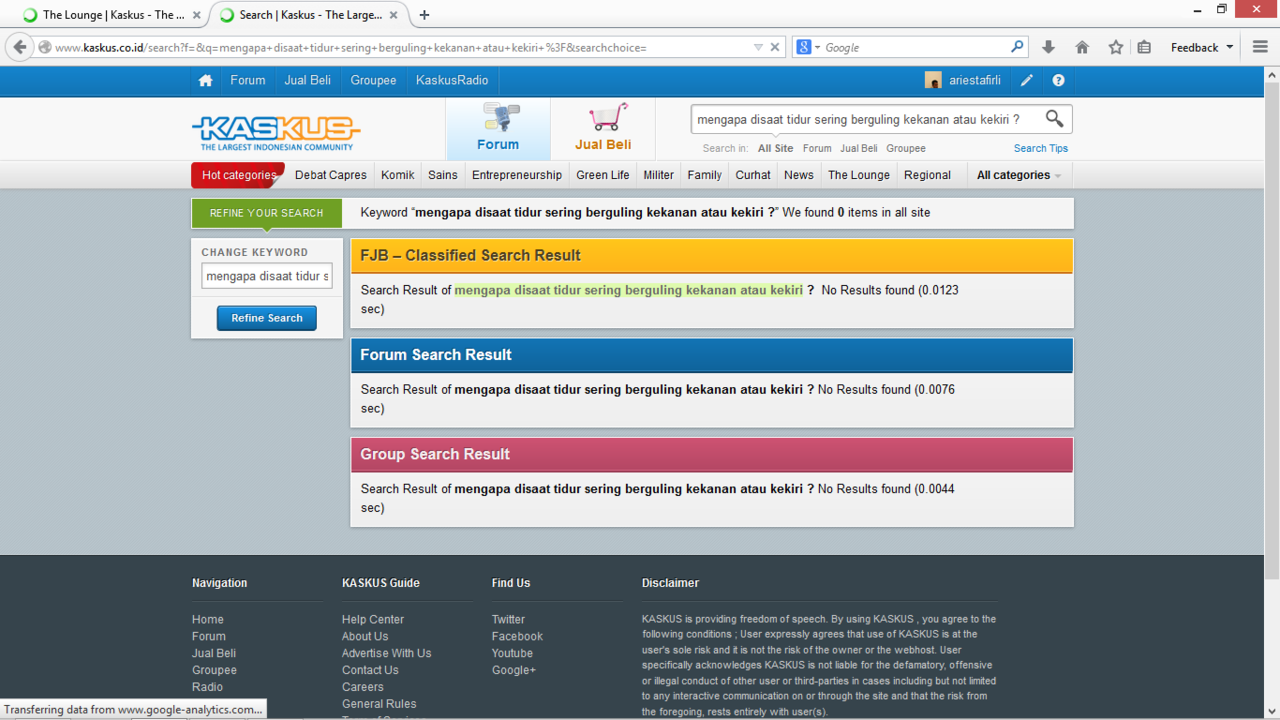Submit search with the Kaskus magnifier icon
Viewport: 1280px width, 720px height.
[1054, 119]
